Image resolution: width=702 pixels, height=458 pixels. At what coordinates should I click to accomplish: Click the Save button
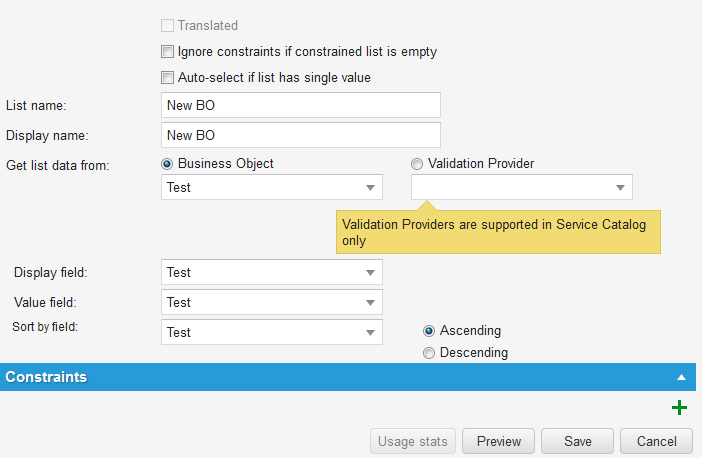[x=577, y=441]
